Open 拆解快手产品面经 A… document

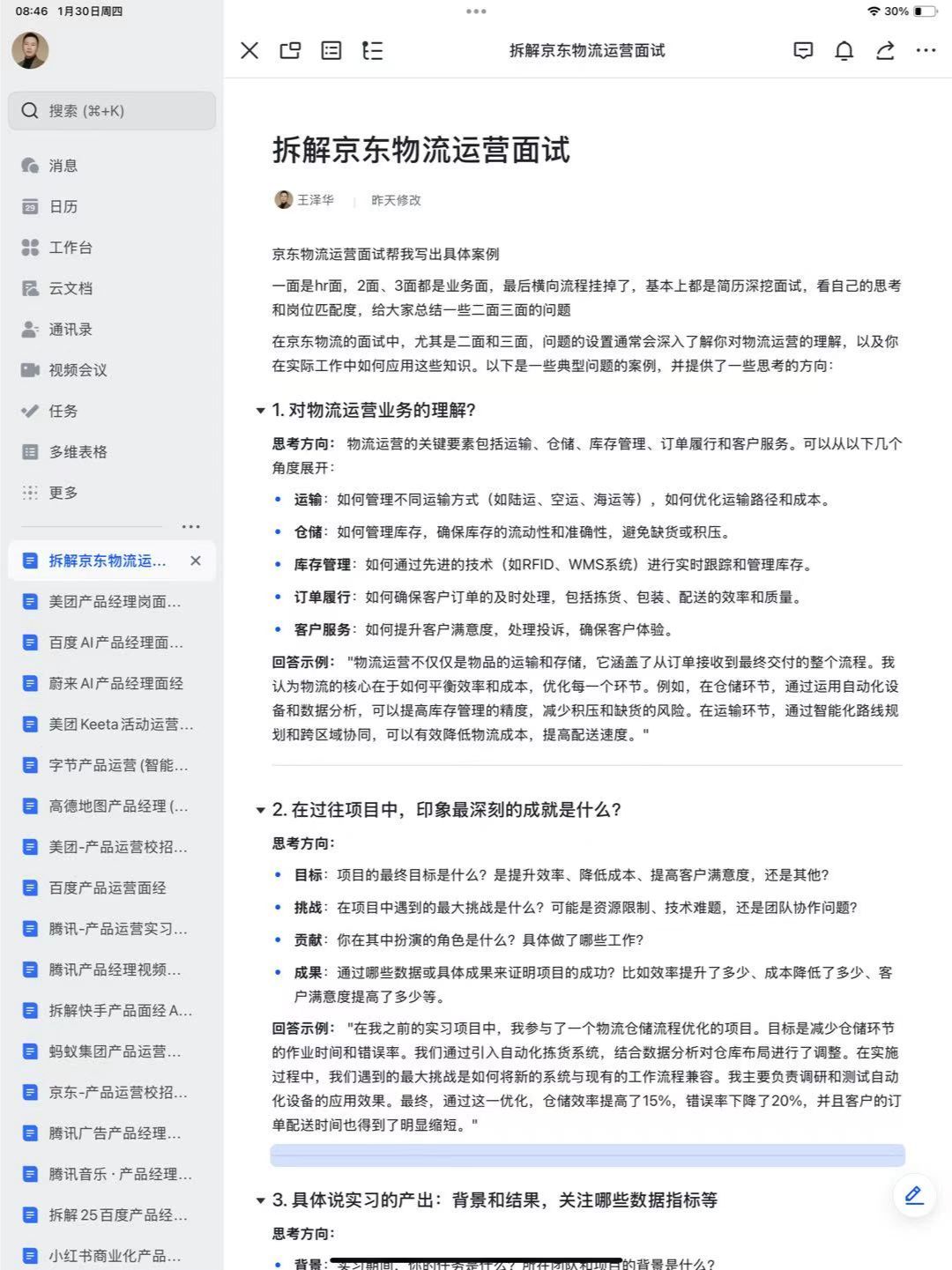pos(112,1011)
